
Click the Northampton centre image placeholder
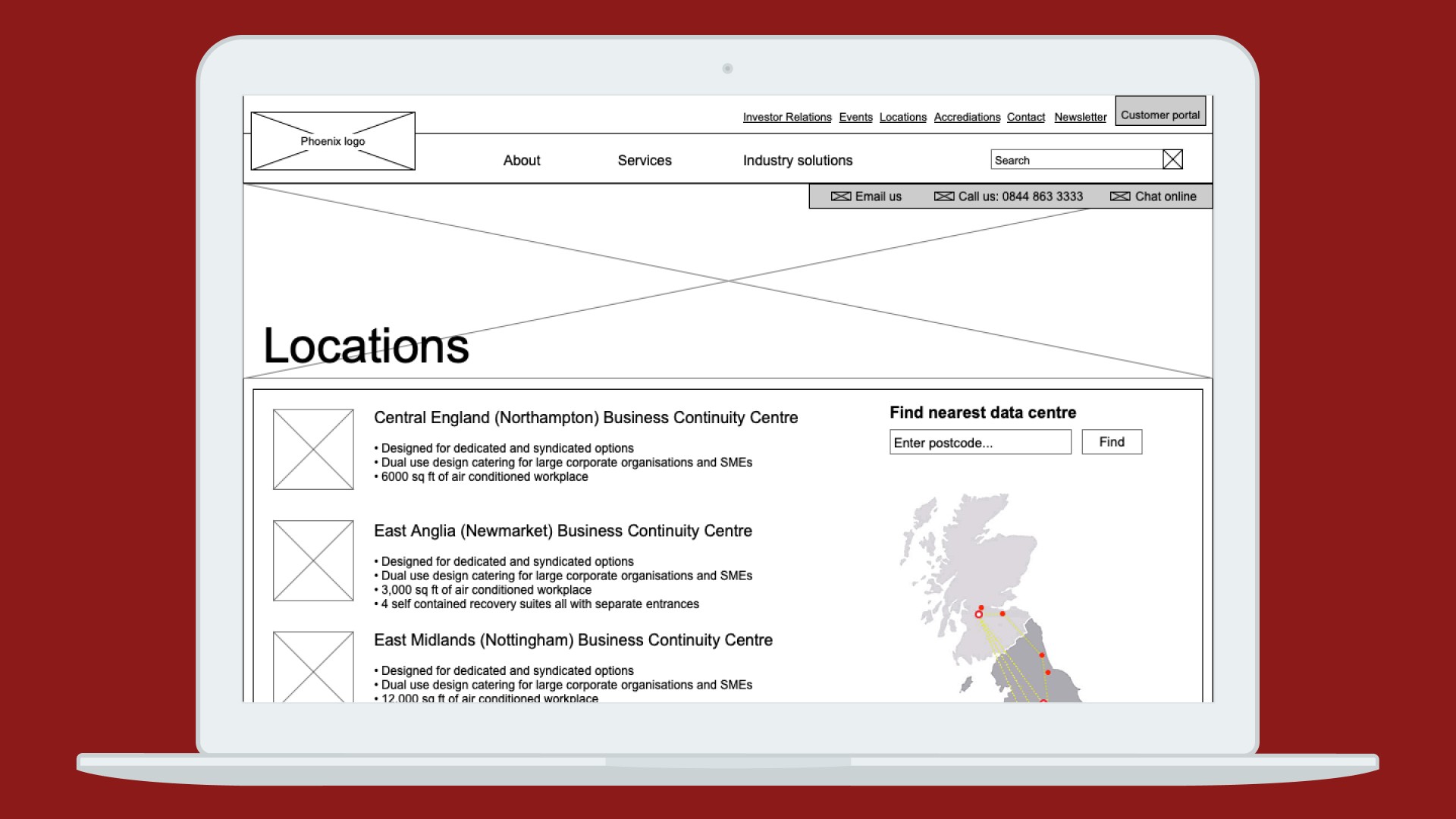(313, 449)
